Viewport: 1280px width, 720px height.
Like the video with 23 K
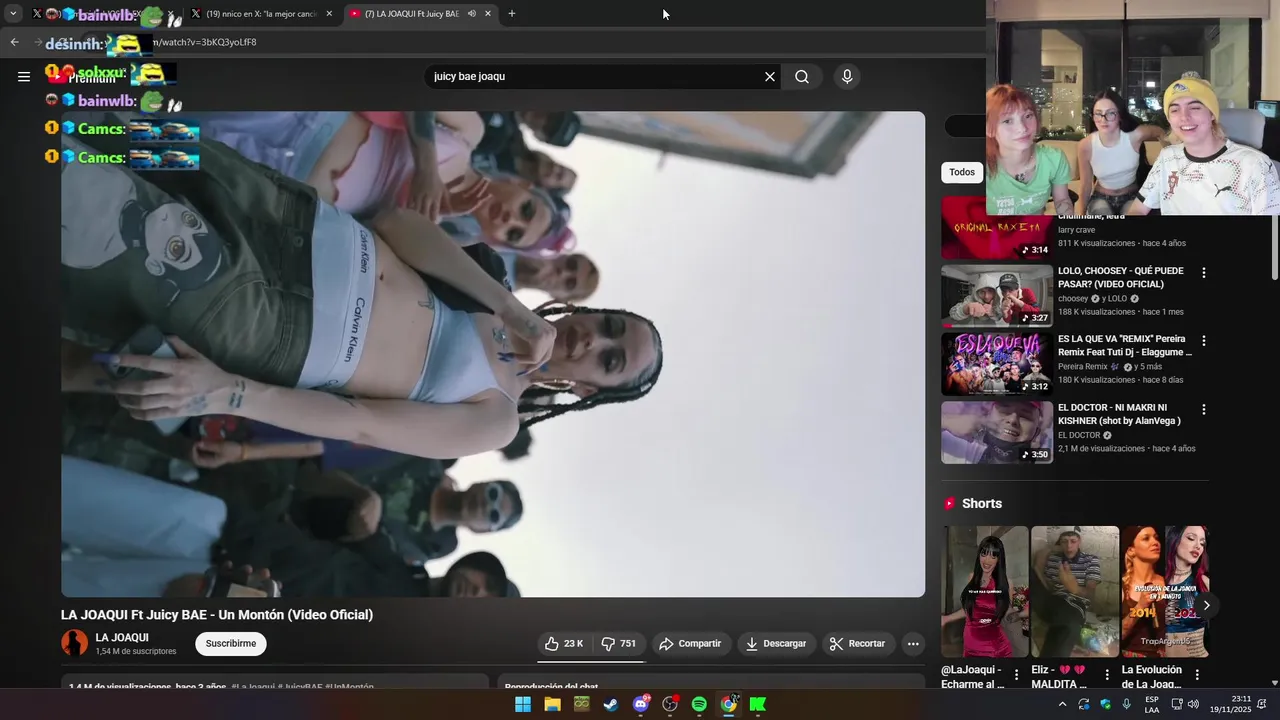pyautogui.click(x=564, y=644)
